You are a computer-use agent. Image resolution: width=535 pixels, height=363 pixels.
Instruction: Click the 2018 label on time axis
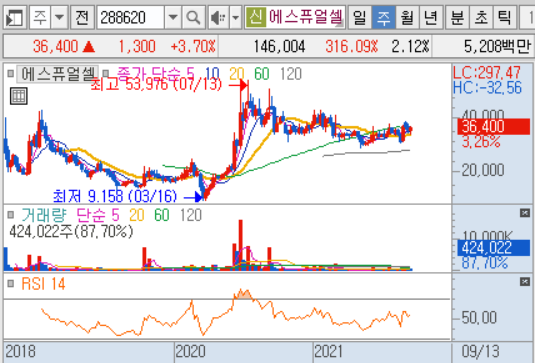coord(20,351)
